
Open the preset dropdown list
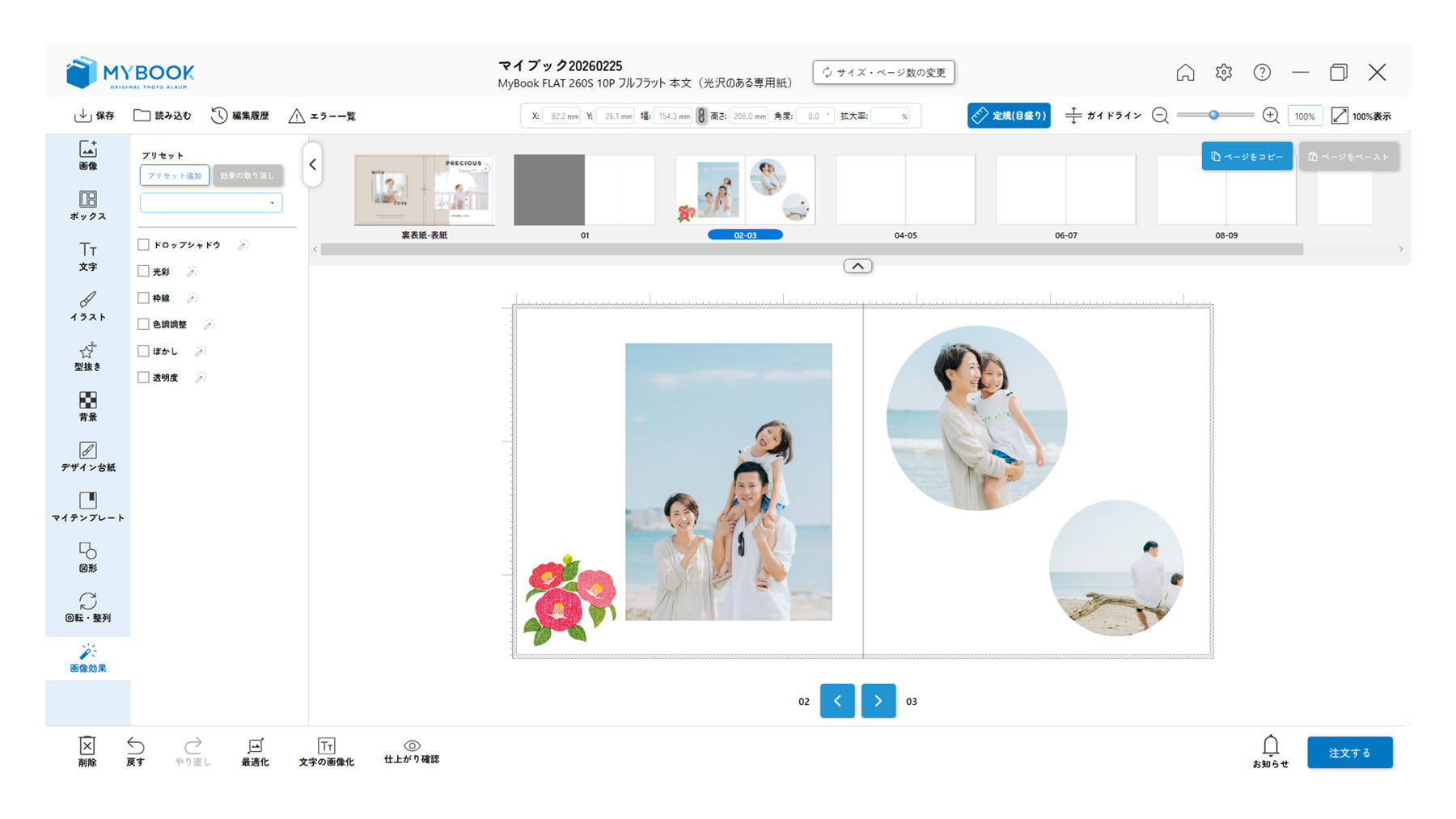click(211, 202)
